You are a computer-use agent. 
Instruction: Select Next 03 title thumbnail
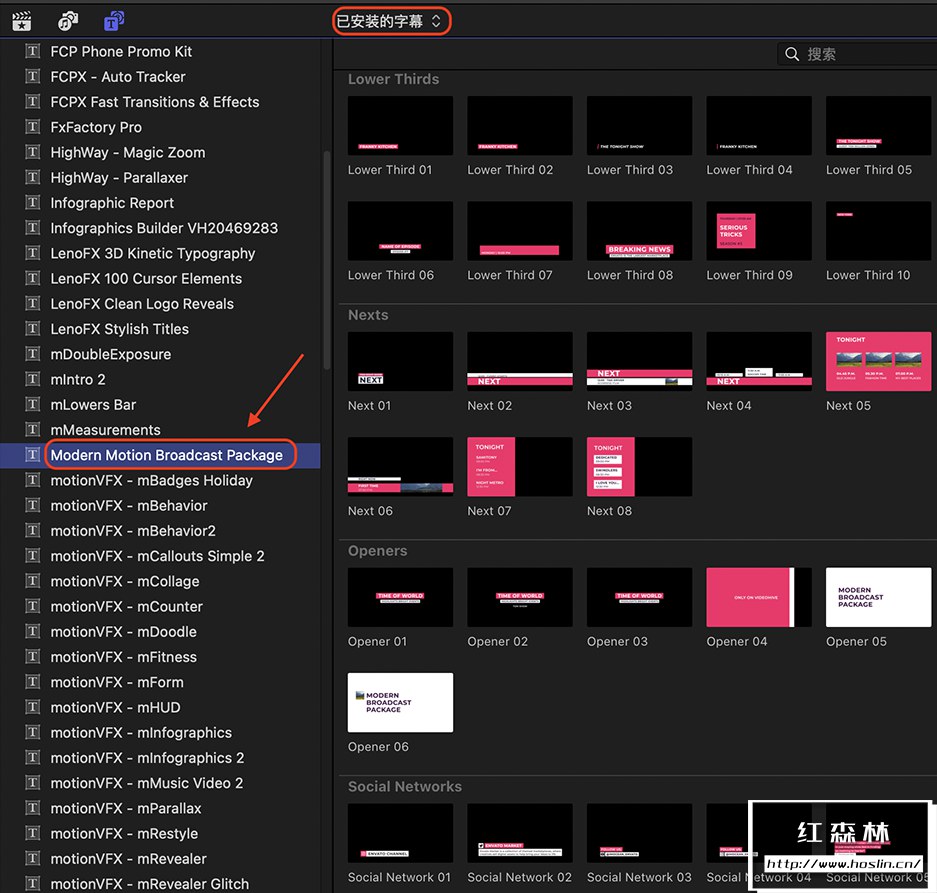[x=639, y=362]
